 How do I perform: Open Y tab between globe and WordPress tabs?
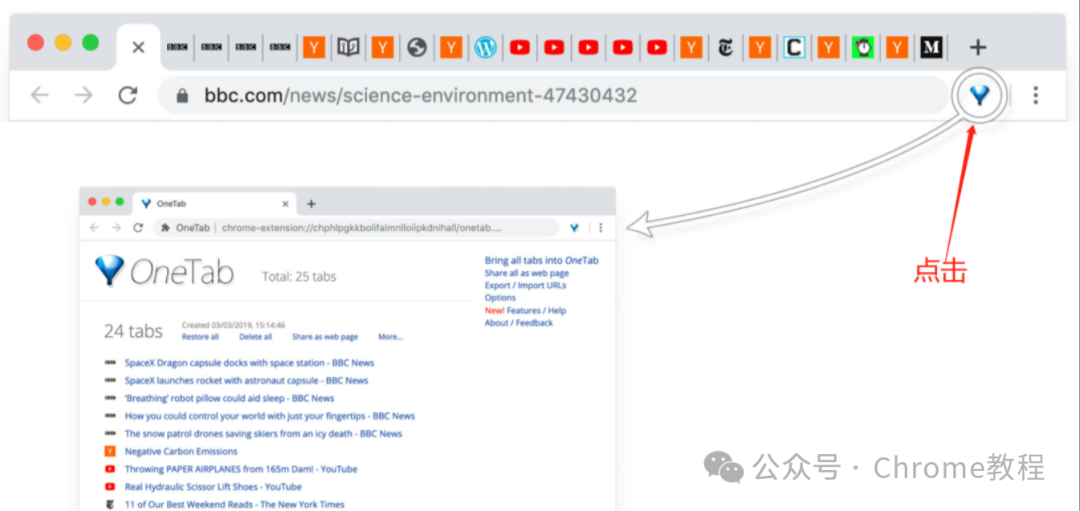click(451, 48)
